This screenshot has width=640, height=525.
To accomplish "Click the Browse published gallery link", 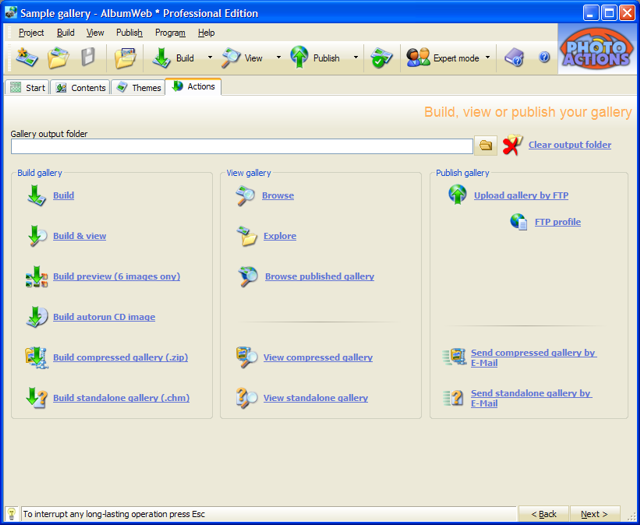I will click(x=320, y=276).
